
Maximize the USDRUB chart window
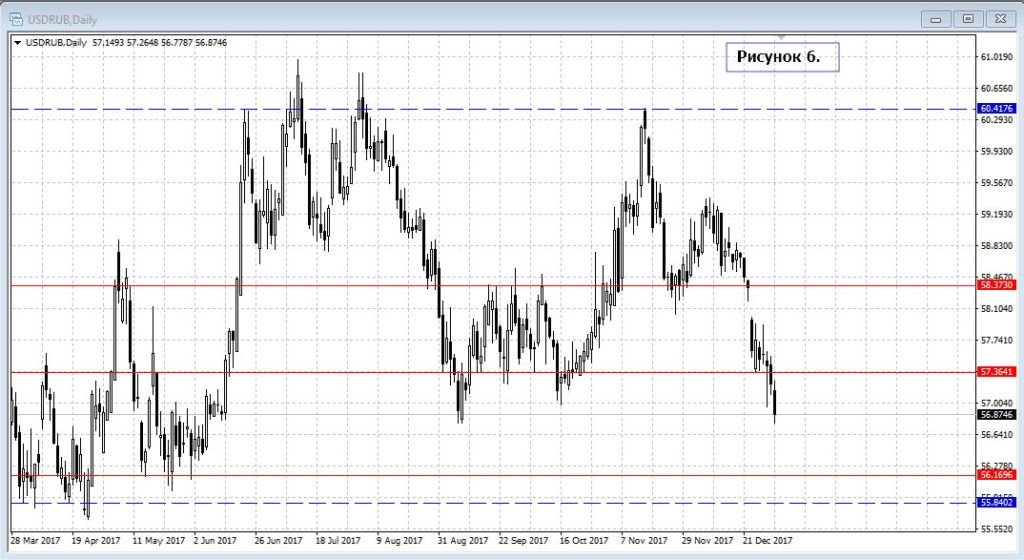(x=967, y=18)
